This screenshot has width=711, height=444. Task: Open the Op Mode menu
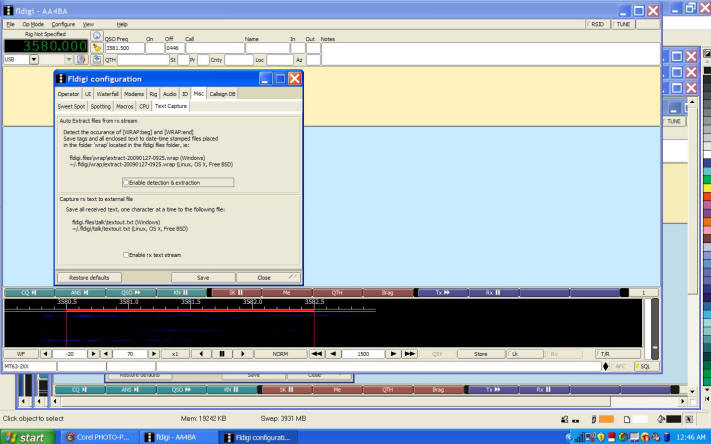tap(33, 24)
